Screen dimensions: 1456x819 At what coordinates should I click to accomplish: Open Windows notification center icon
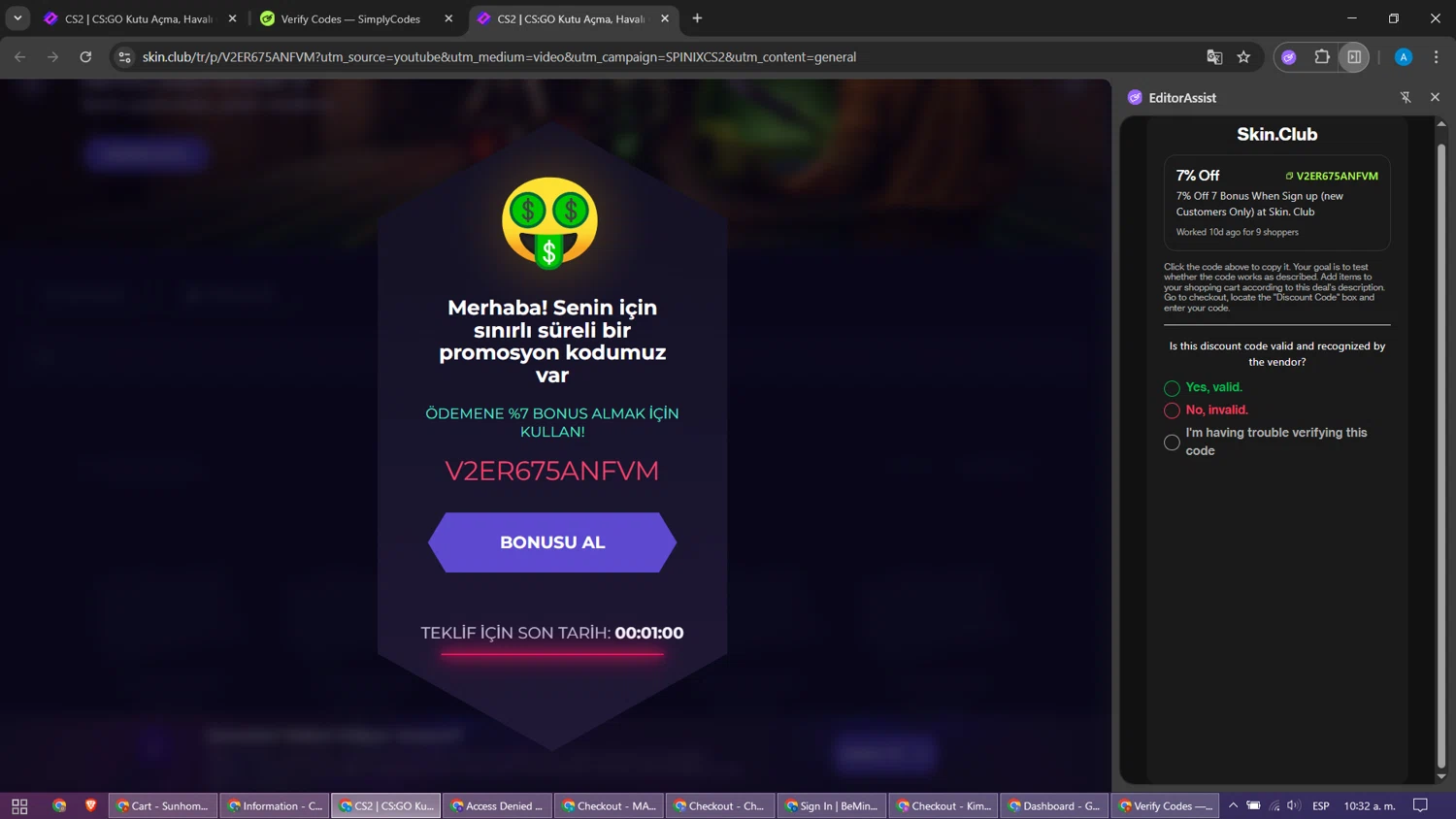click(1420, 805)
